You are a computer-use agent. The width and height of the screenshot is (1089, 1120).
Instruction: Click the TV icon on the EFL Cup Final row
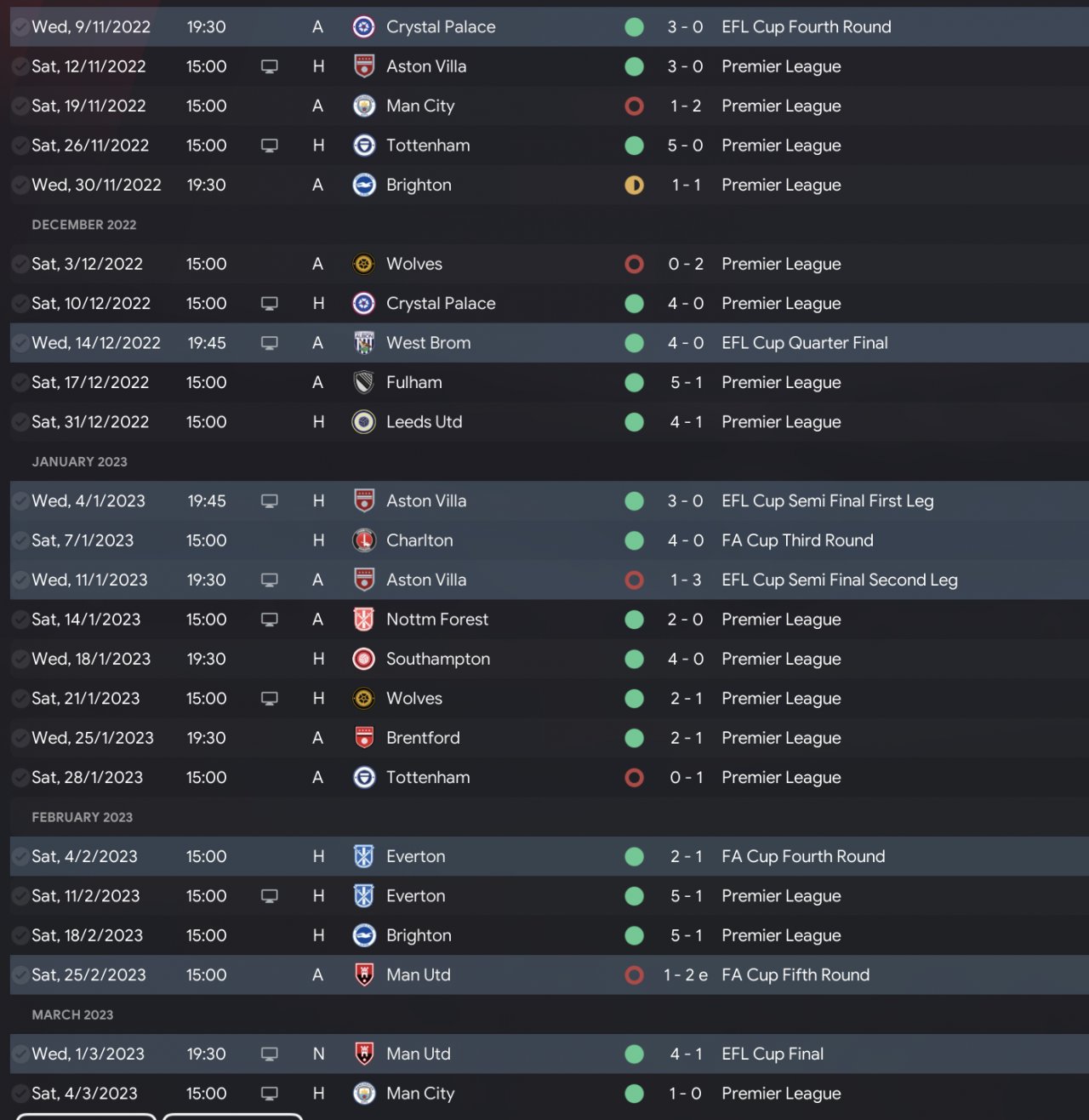point(270,1054)
